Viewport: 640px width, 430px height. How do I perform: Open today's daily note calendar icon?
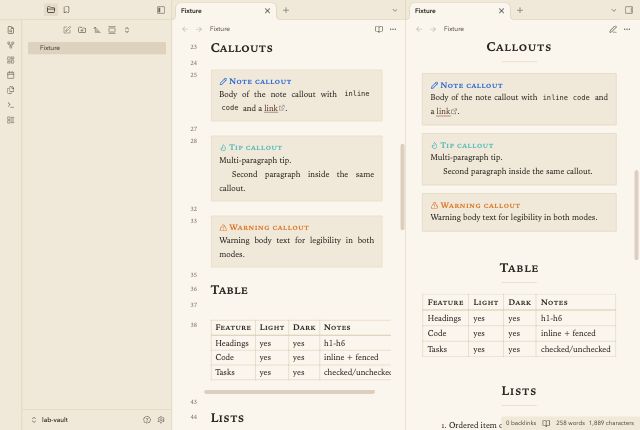point(11,75)
